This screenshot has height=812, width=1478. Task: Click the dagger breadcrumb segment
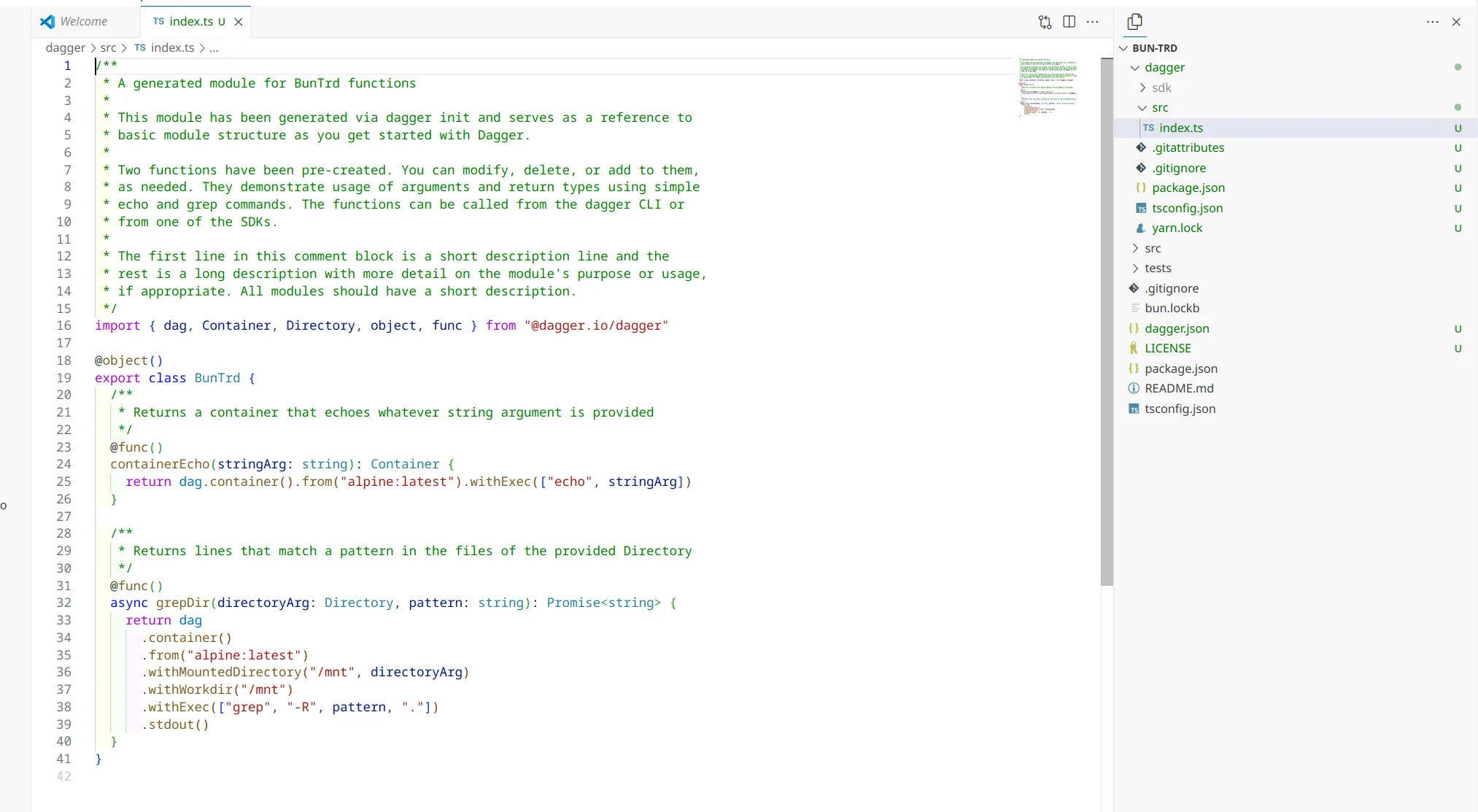(65, 47)
